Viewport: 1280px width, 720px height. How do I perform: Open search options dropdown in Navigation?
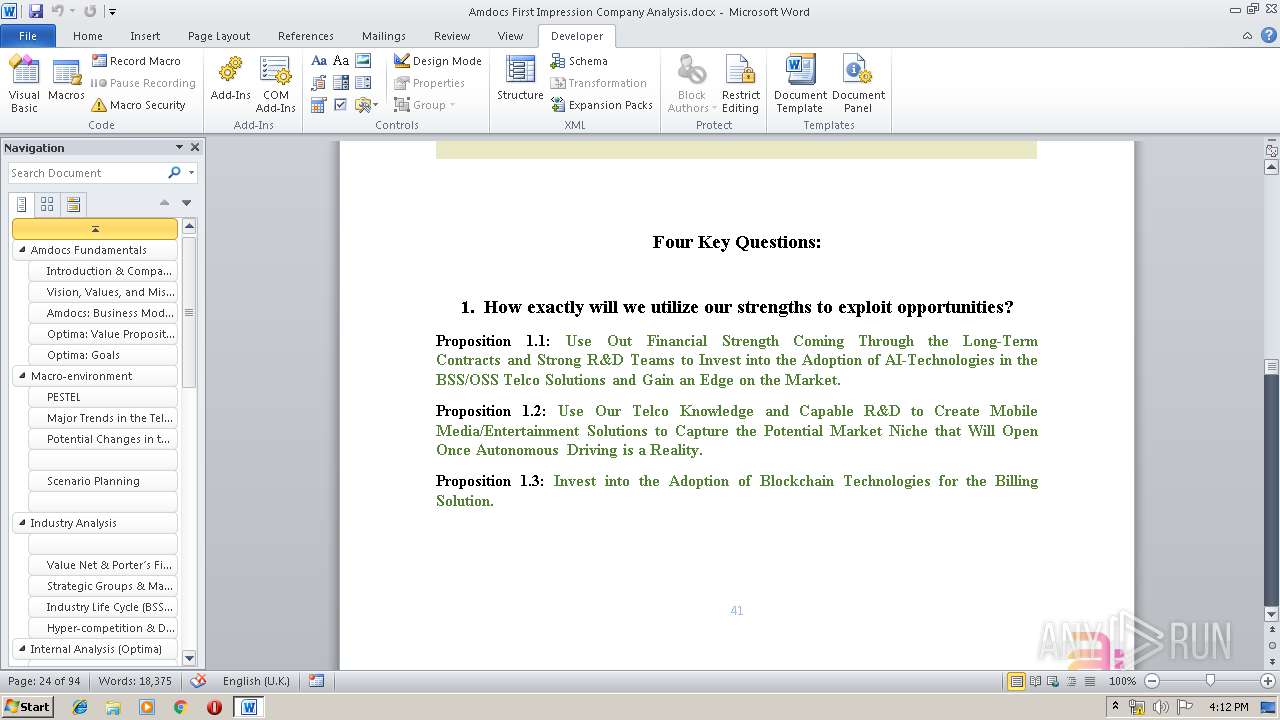point(191,173)
